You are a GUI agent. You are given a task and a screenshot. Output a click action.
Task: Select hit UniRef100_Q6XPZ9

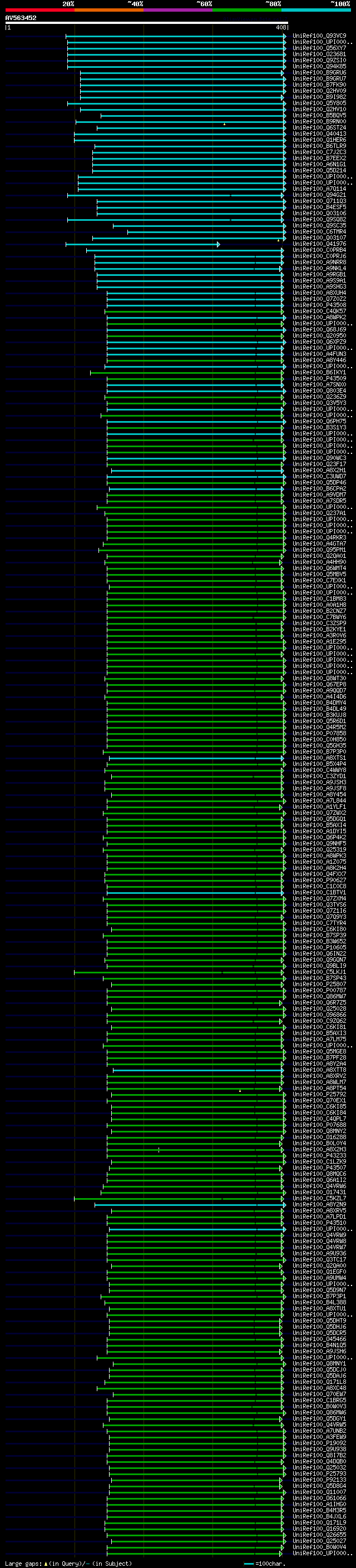pos(319,342)
